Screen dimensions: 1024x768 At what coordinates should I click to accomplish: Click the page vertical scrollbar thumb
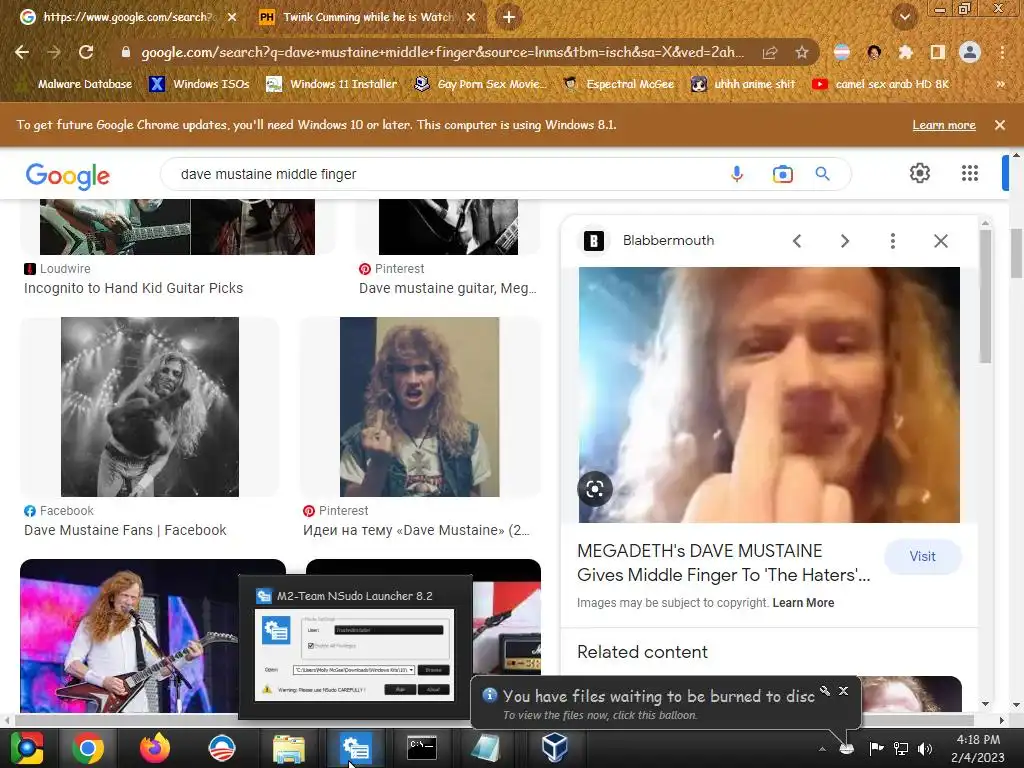[1016, 252]
